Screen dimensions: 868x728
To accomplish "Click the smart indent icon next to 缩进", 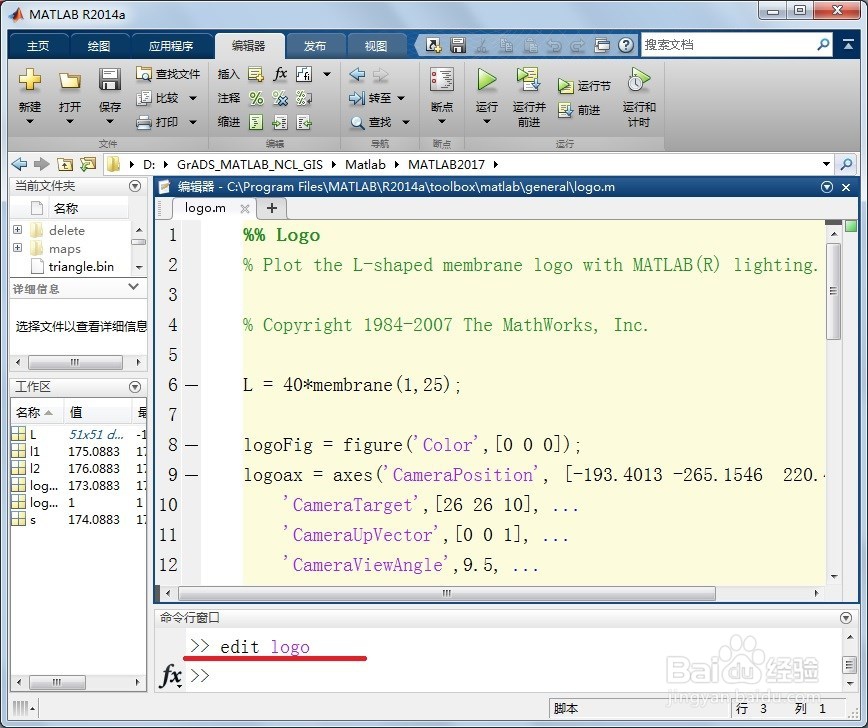I will coord(256,122).
